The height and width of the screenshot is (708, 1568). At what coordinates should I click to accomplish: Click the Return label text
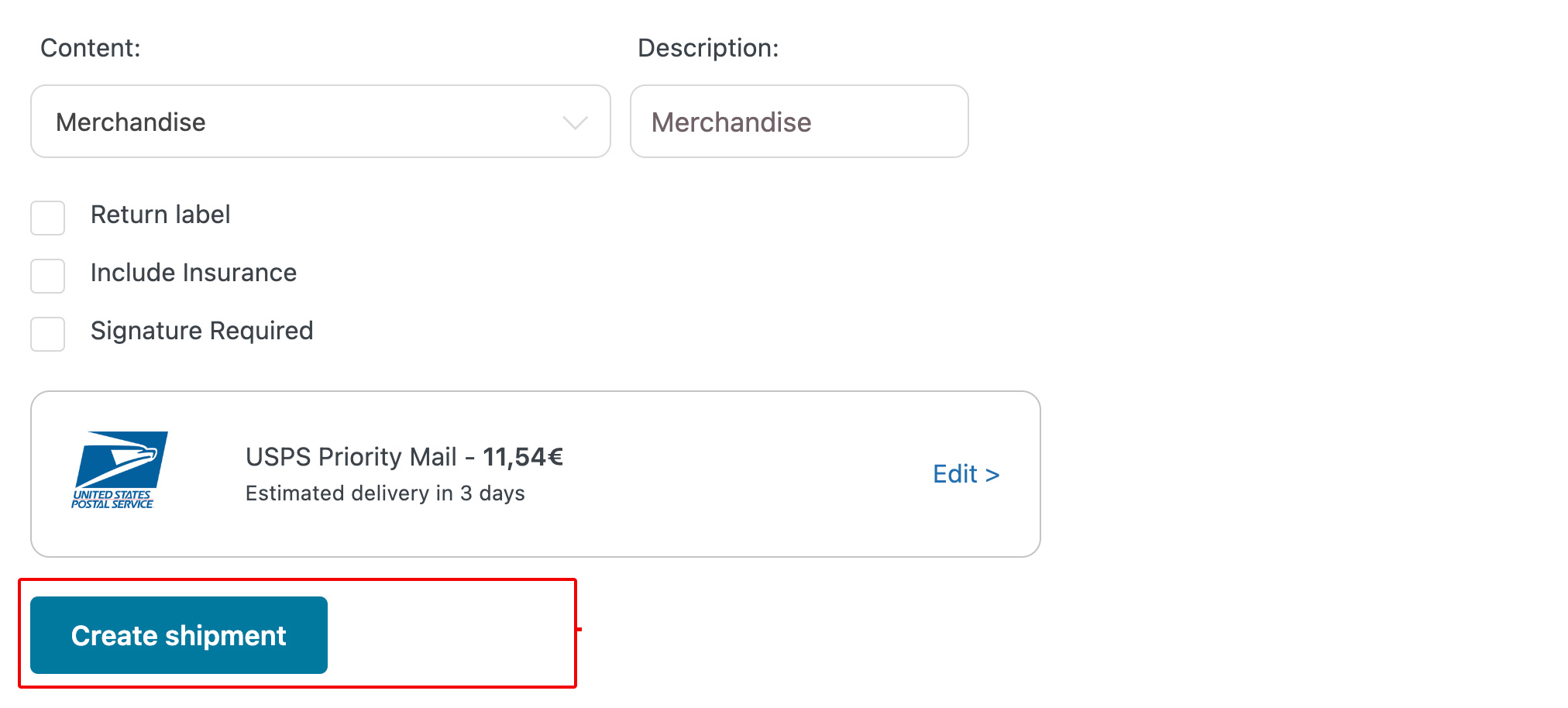(x=160, y=215)
